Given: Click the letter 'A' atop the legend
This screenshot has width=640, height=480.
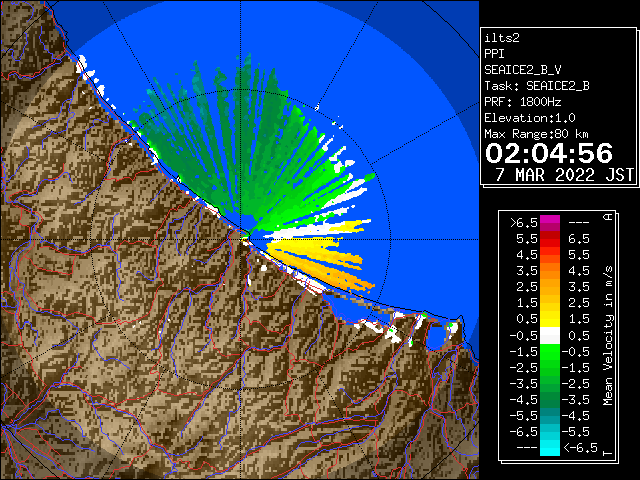Looking at the screenshot, I should click(x=609, y=216).
